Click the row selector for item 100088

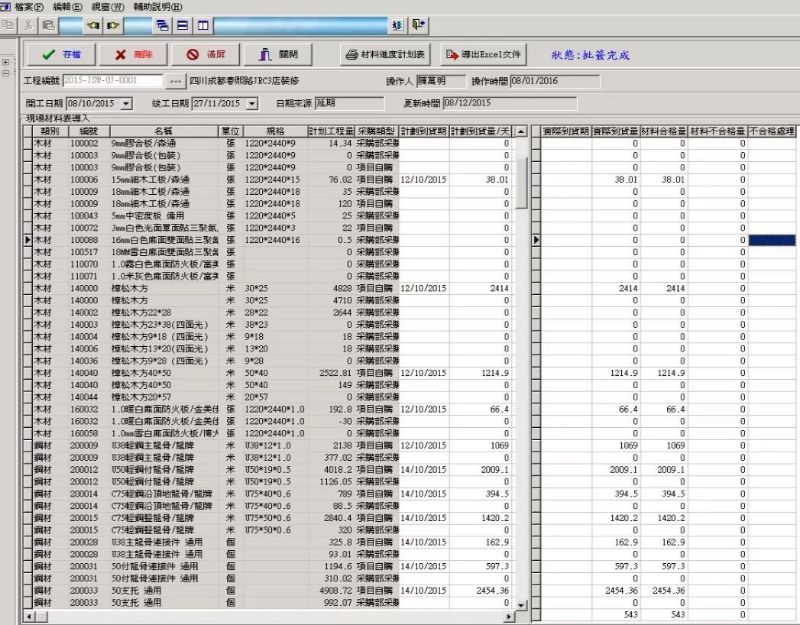(x=28, y=240)
